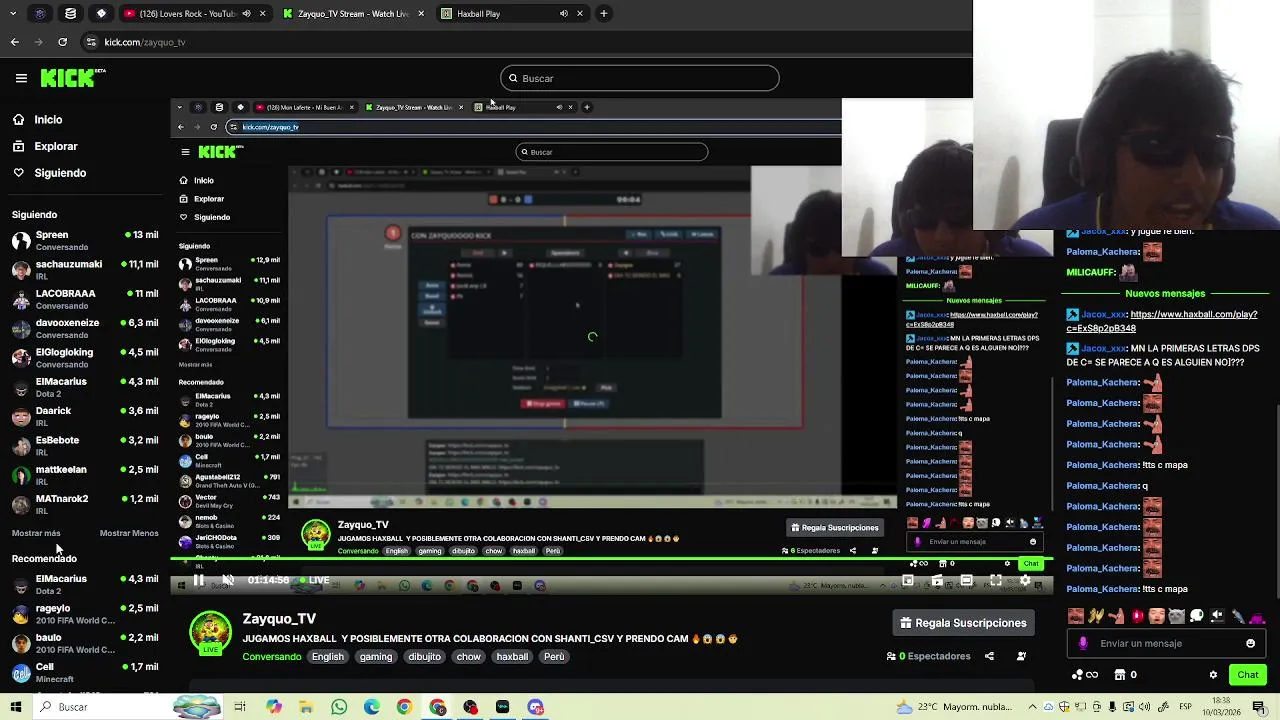Image resolution: width=1280 pixels, height=720 pixels.
Task: Click the Kick logo
Action: tap(73, 78)
